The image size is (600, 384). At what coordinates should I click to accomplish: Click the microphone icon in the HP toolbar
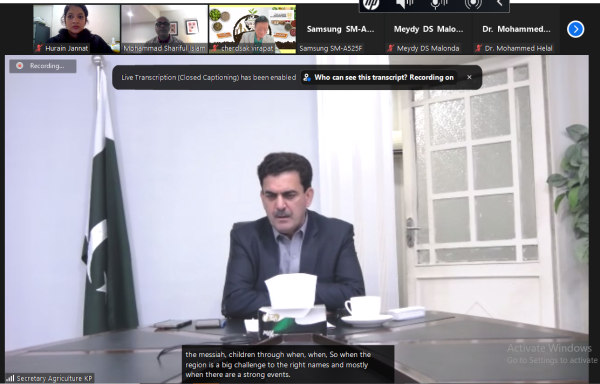pos(439,3)
